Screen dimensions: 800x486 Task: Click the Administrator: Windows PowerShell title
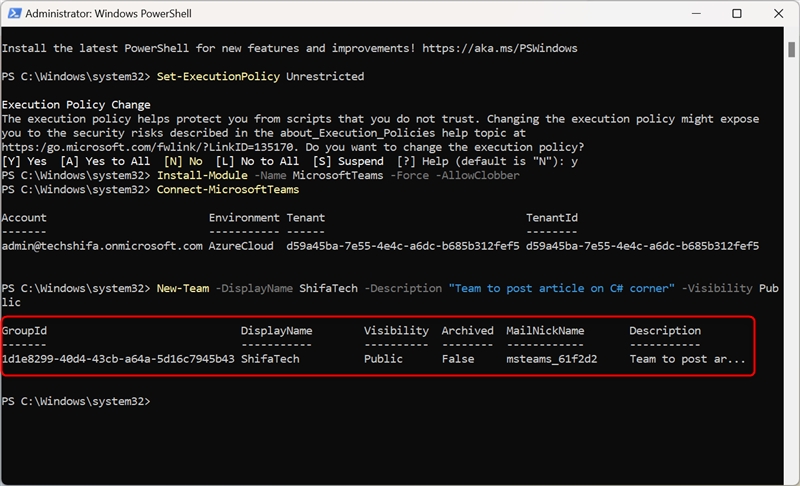[x=108, y=14]
